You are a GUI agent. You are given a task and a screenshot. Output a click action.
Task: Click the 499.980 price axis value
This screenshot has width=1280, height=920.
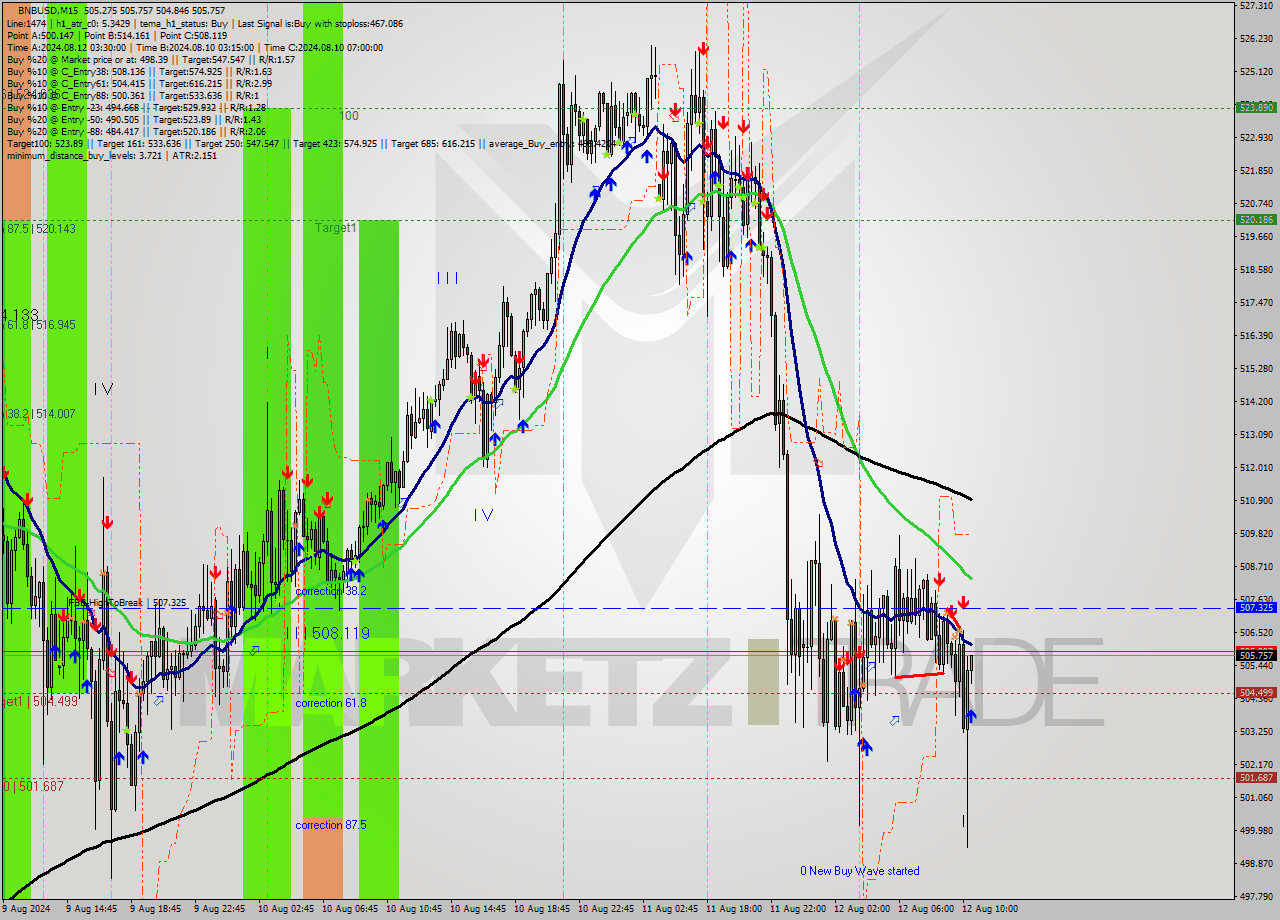pos(1256,830)
